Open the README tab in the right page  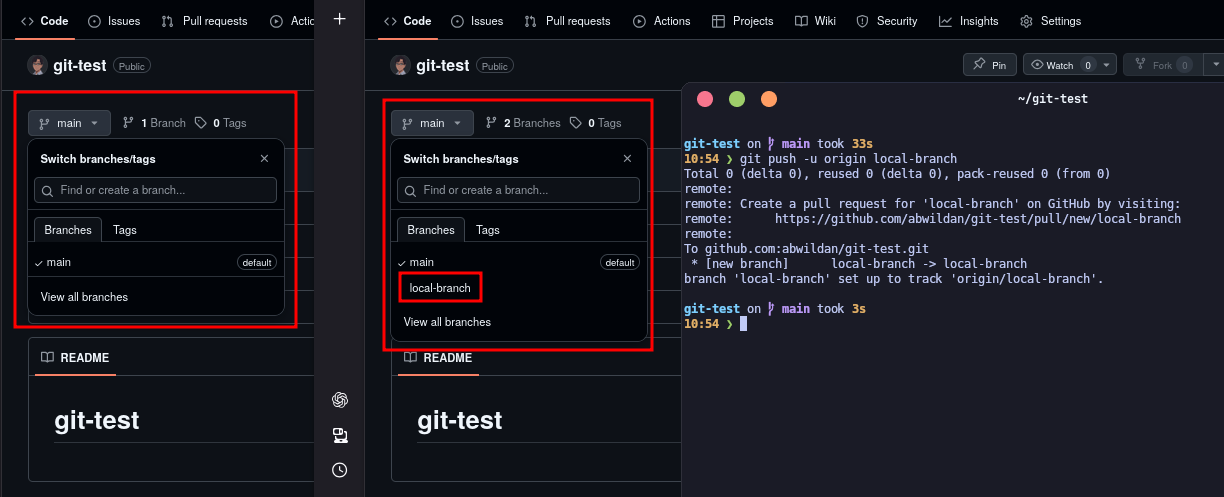[x=438, y=358]
